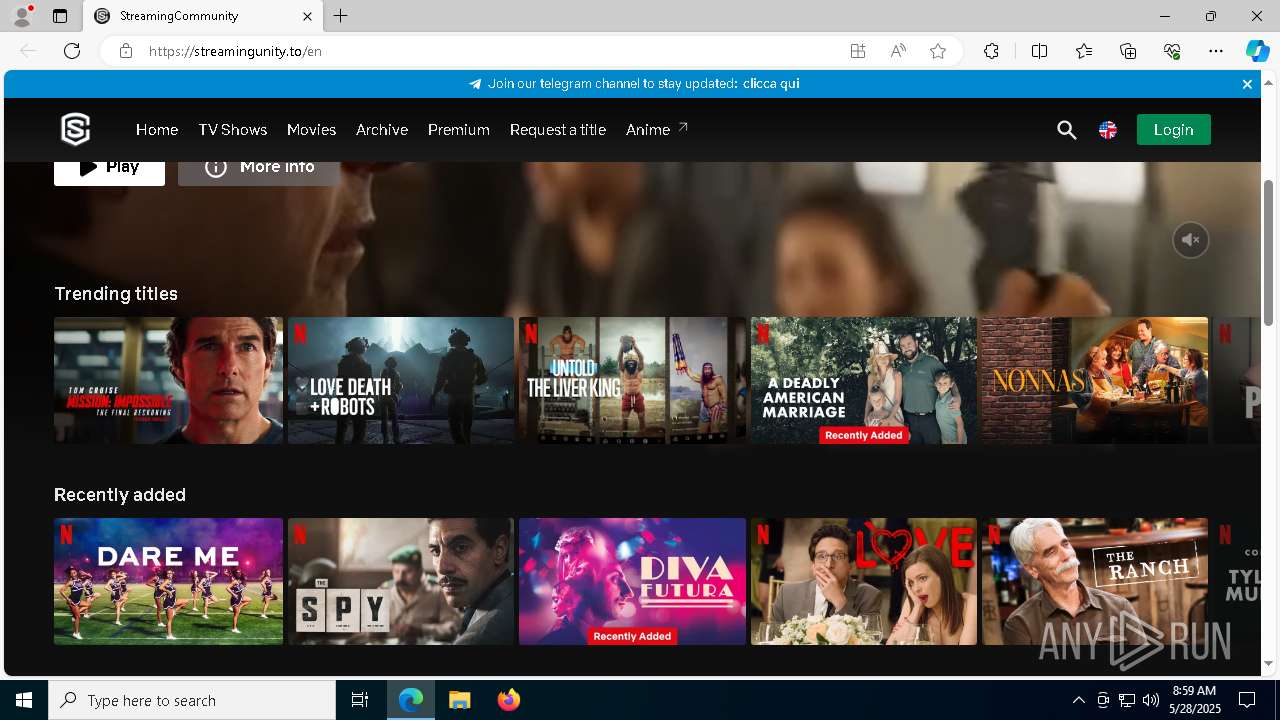Viewport: 1280px width, 720px height.
Task: Open Request a title page
Action: pos(558,130)
